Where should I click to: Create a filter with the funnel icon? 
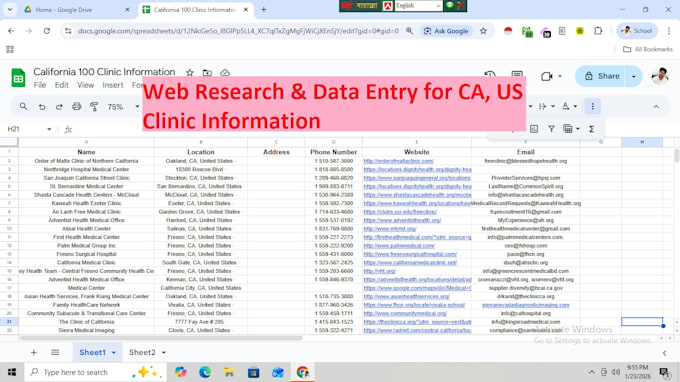pyautogui.click(x=551, y=129)
